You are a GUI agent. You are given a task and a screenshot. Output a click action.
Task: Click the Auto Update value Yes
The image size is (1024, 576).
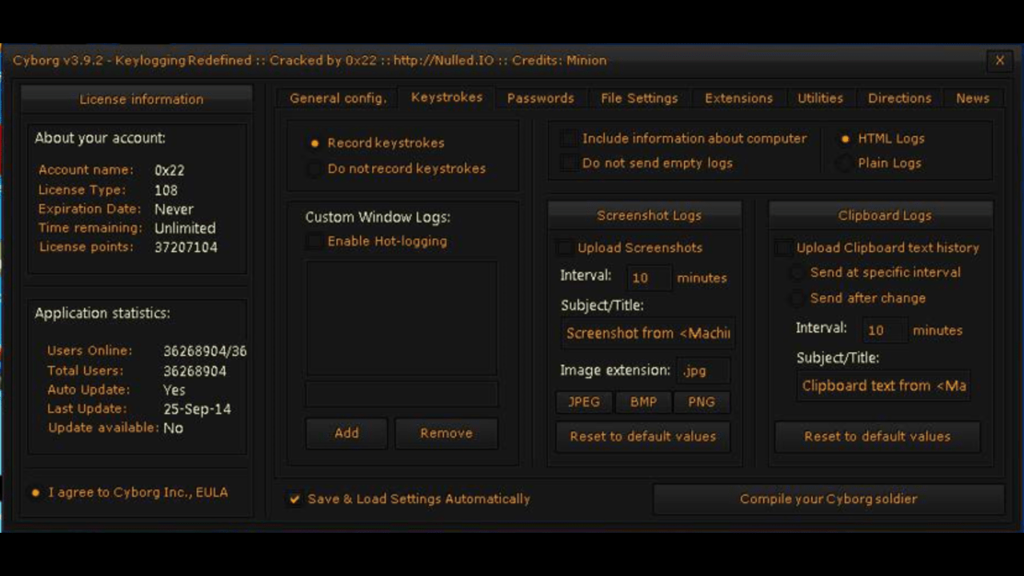pyautogui.click(x=174, y=390)
